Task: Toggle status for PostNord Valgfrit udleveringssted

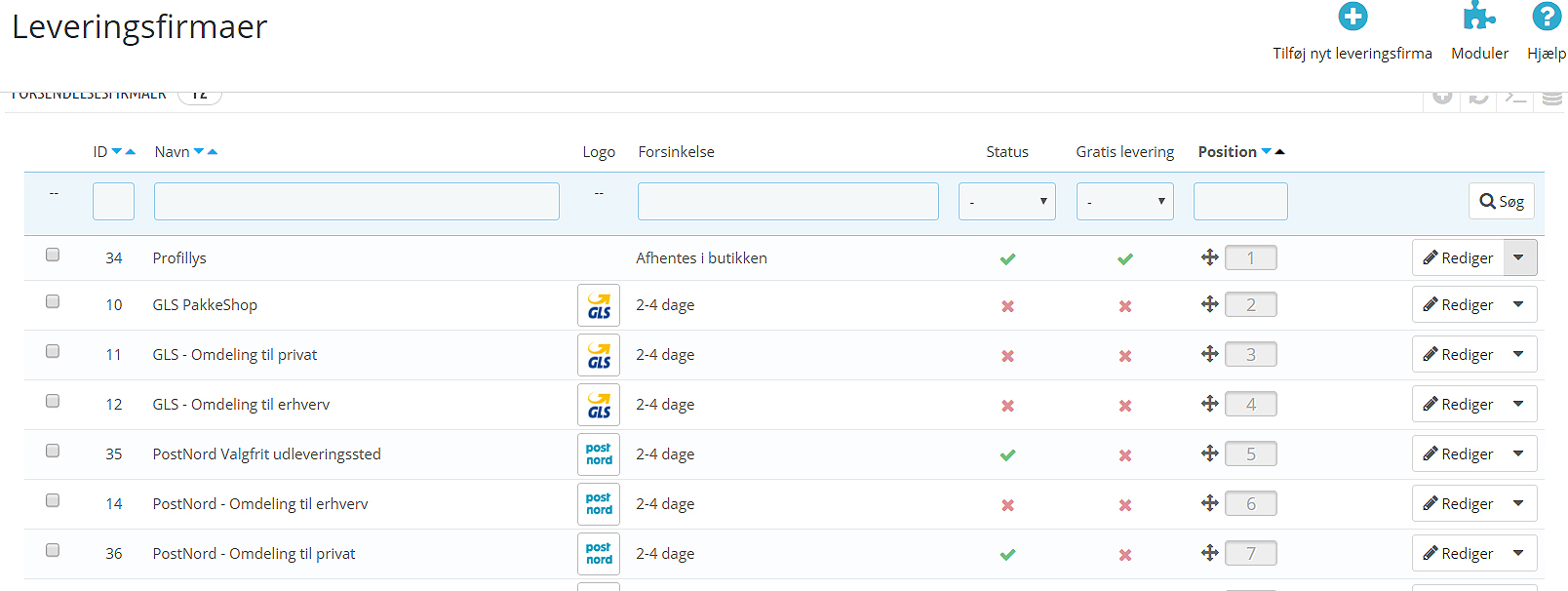Action: point(1007,455)
